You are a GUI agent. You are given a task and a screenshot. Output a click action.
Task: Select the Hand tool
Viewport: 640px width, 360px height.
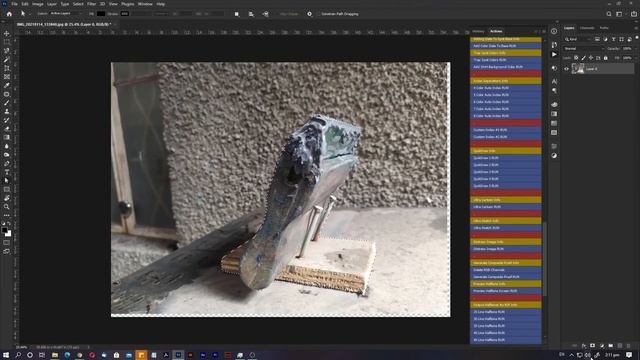[x=7, y=198]
